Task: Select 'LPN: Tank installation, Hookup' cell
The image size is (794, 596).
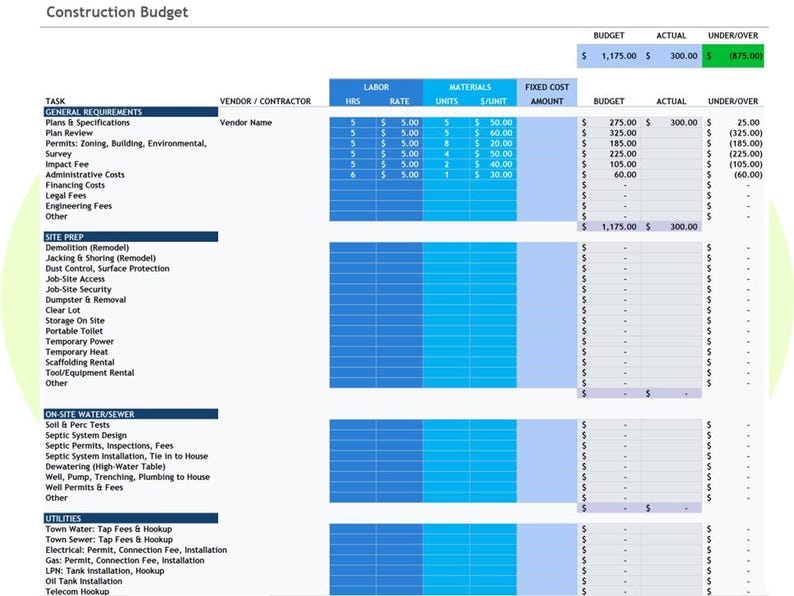Action: tap(105, 571)
